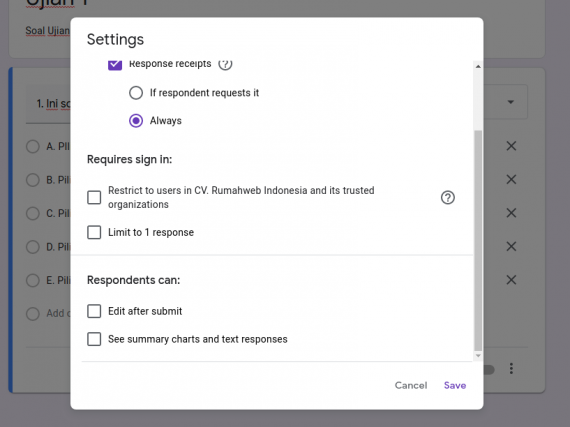Cancel the Settings dialog

click(411, 385)
